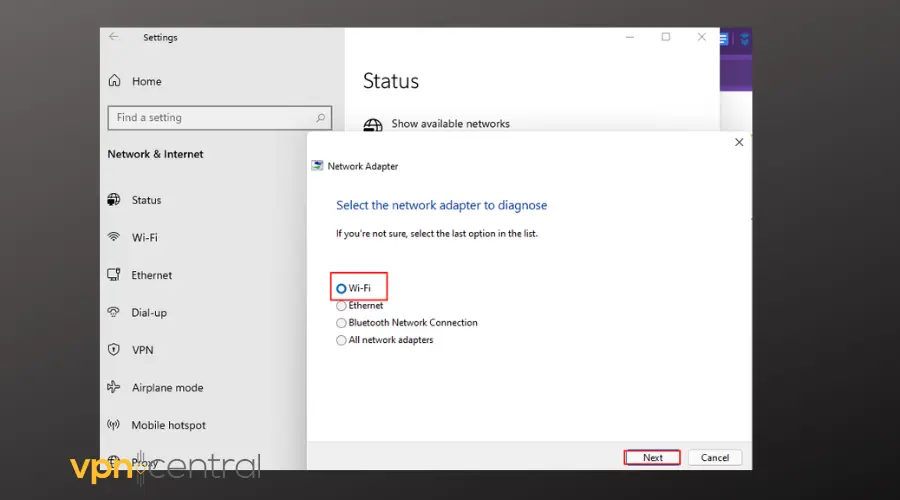900x500 pixels.
Task: Close the Network Adapter dialog
Action: click(x=739, y=142)
